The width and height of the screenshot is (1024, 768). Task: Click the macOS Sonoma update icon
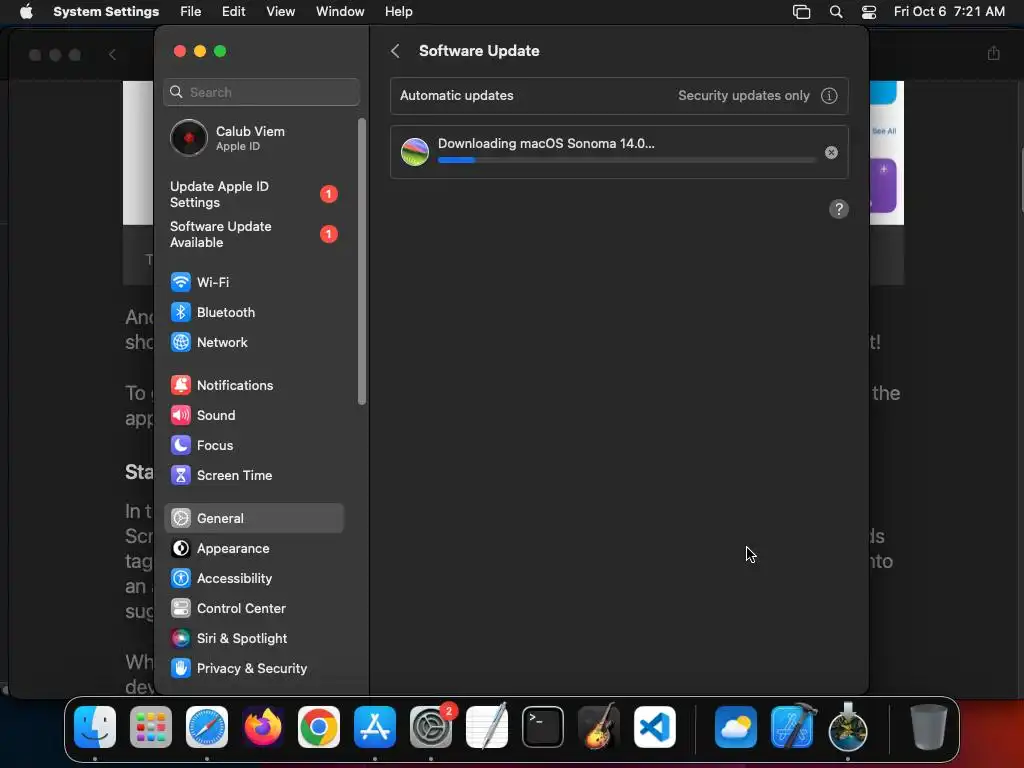pos(415,152)
